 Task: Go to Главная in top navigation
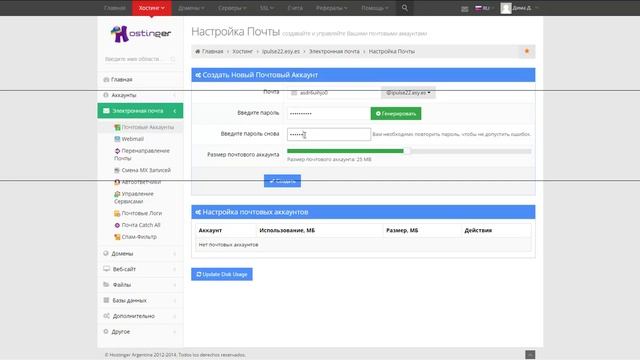click(115, 8)
